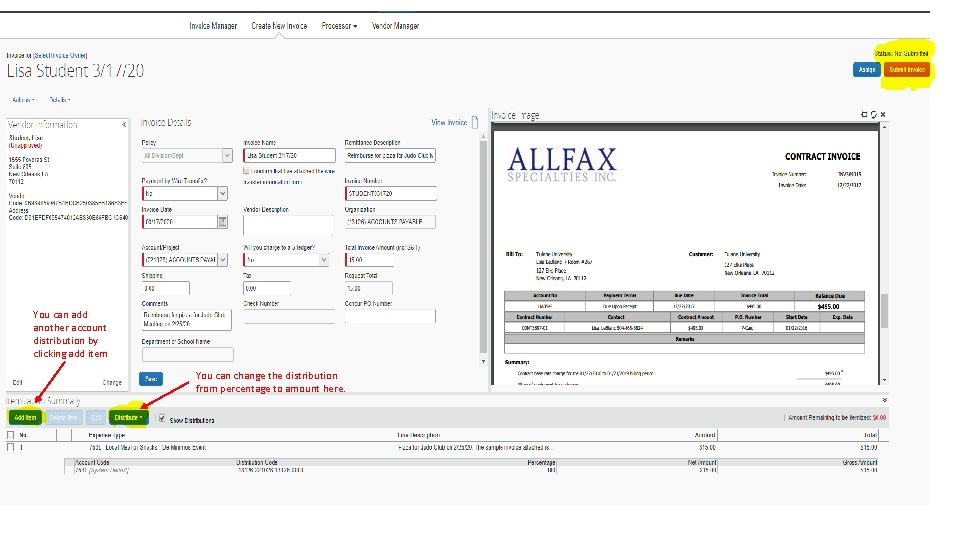Open the Processor menu
This screenshot has height=540, width=960.
(339, 26)
